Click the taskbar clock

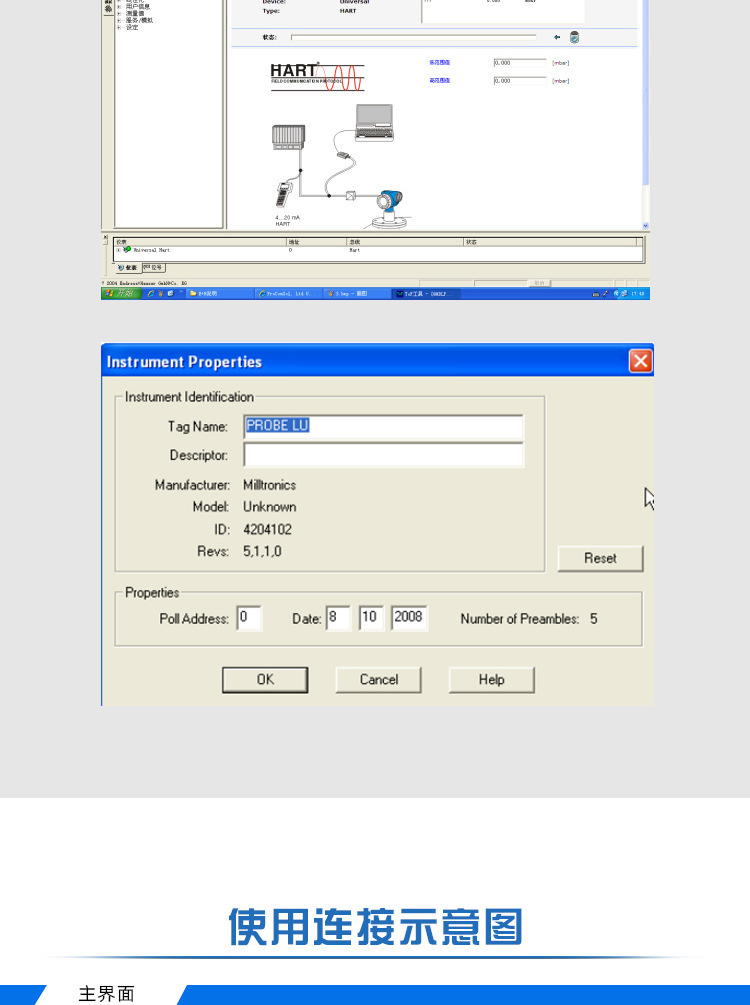638,294
